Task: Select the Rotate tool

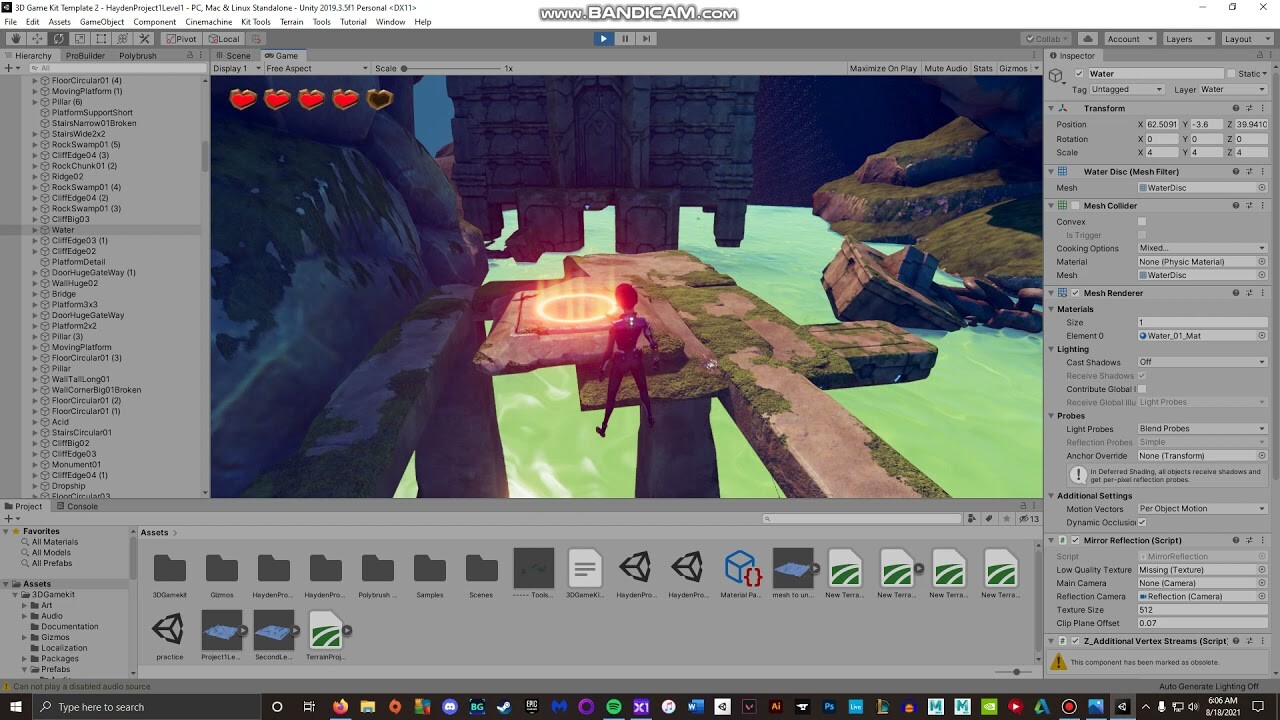Action: (x=58, y=38)
